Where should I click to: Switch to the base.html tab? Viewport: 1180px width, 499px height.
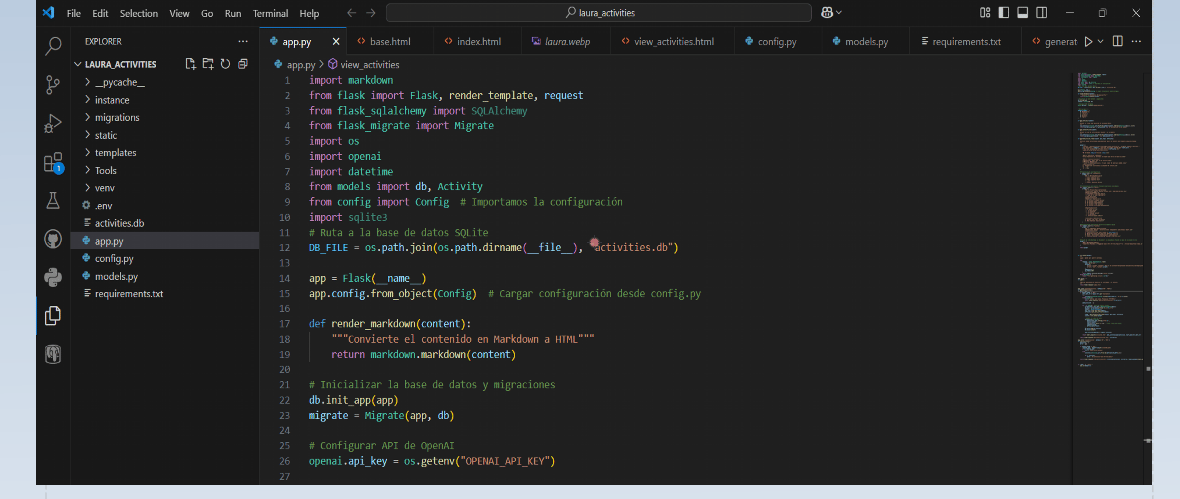391,41
